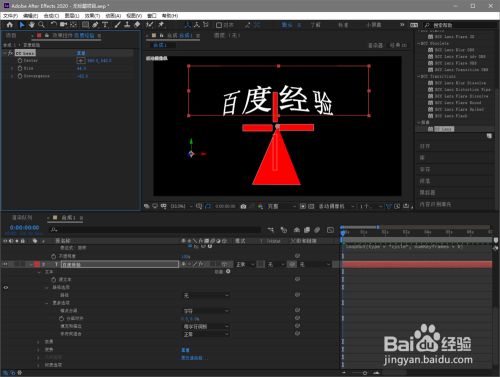The image size is (500, 377).
Task: Click the timeline layer search field
Action: 155,230
